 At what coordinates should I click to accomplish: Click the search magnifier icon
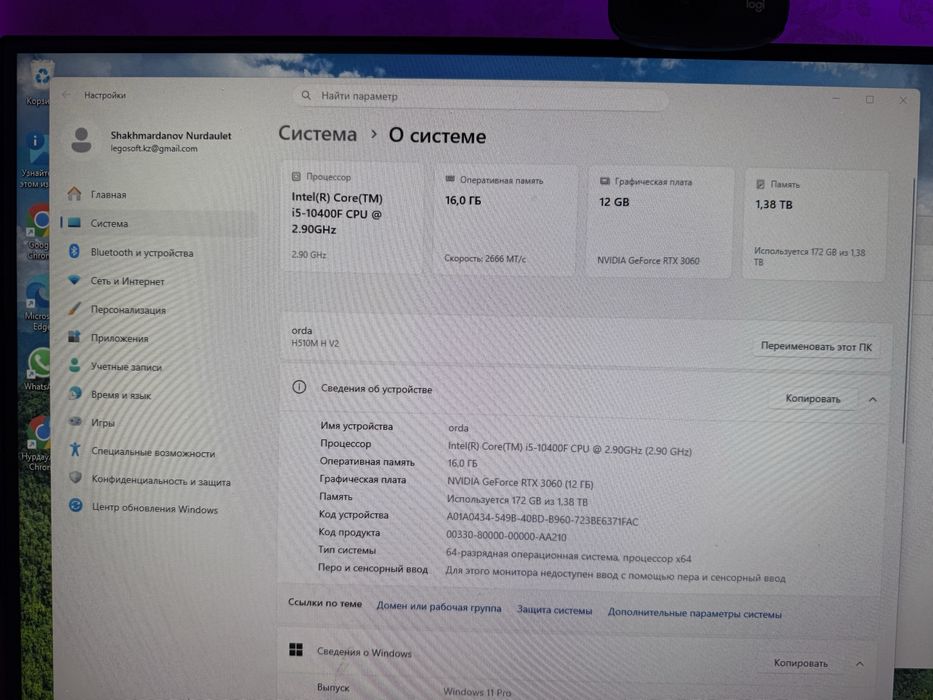(x=306, y=95)
